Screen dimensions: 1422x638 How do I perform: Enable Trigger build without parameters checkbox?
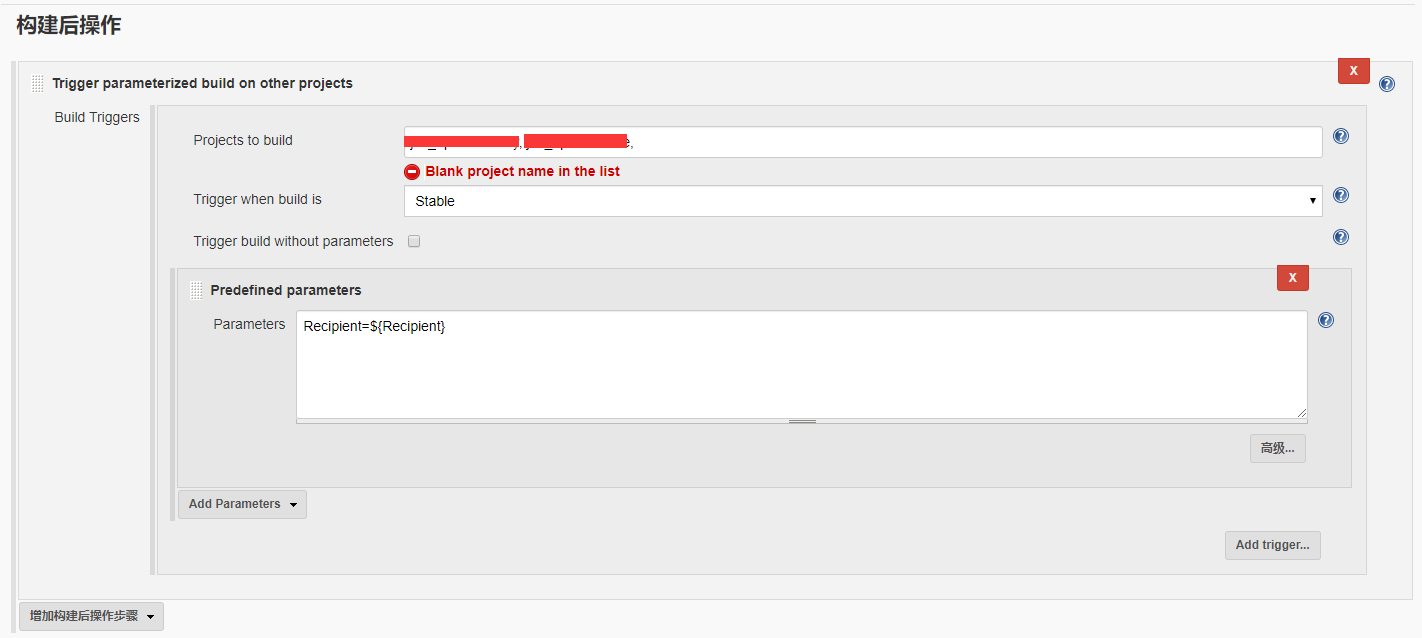coord(414,241)
